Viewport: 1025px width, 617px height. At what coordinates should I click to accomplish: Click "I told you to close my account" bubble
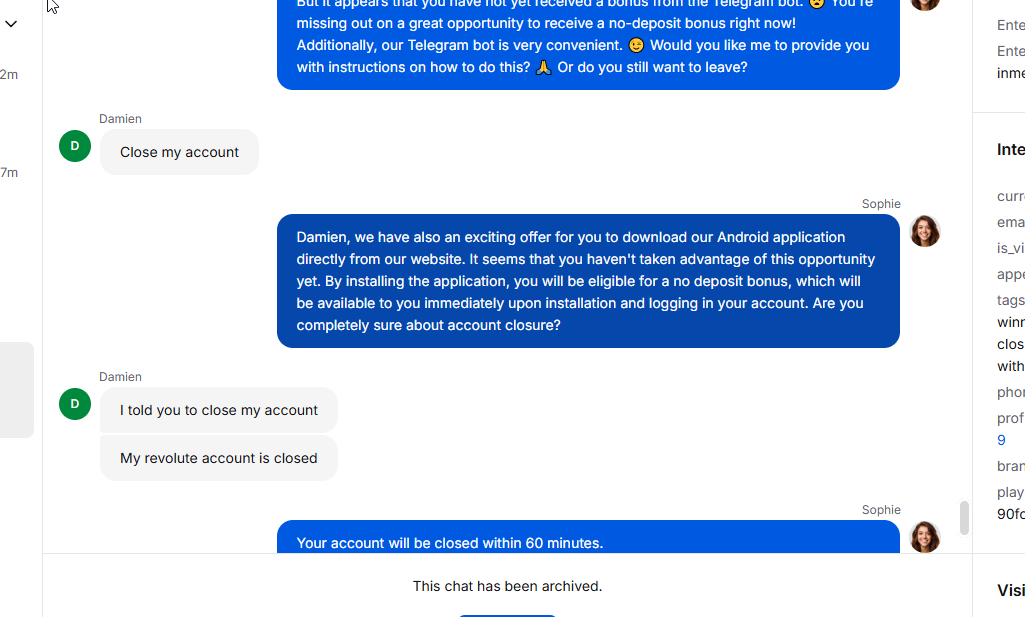[218, 410]
